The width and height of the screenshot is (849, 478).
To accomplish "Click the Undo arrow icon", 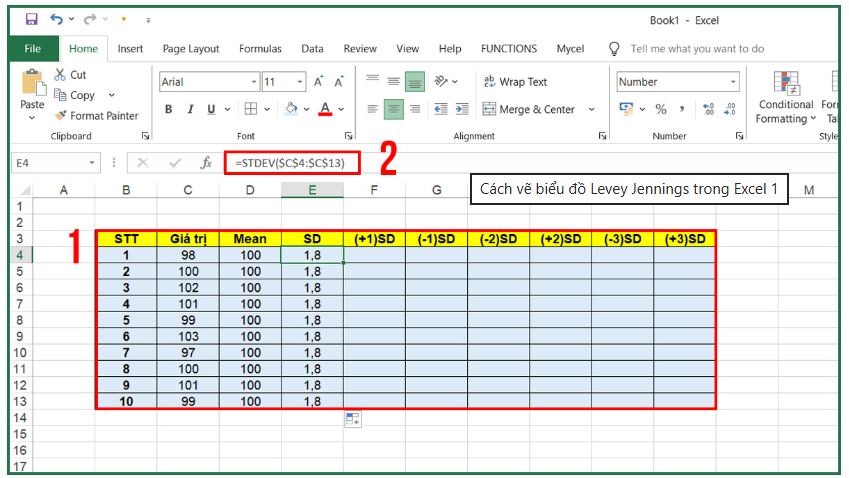I will pos(56,19).
